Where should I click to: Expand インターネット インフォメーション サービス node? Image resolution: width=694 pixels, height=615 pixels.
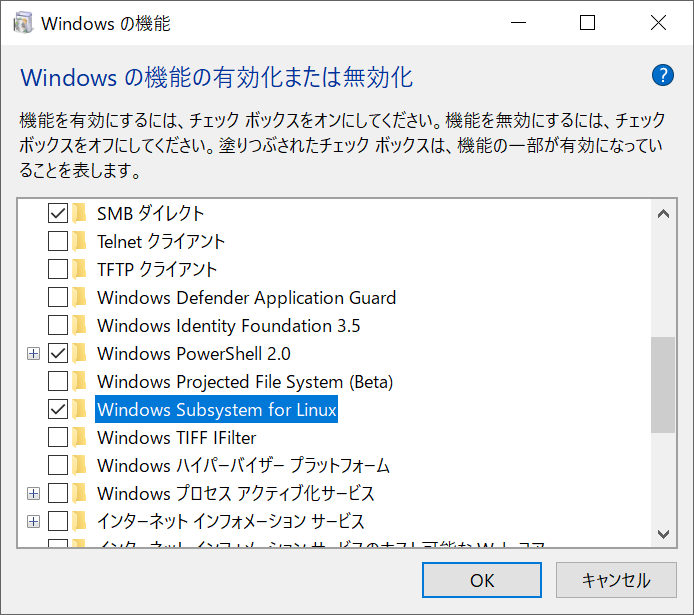[34, 522]
